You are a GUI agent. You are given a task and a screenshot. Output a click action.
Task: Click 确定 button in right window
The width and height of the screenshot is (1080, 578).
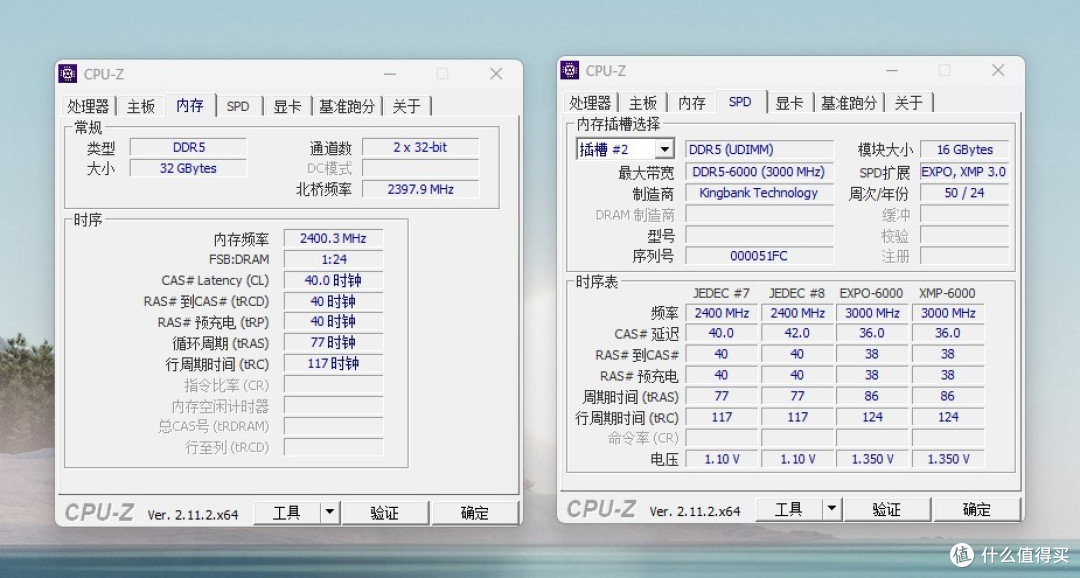tap(976, 509)
